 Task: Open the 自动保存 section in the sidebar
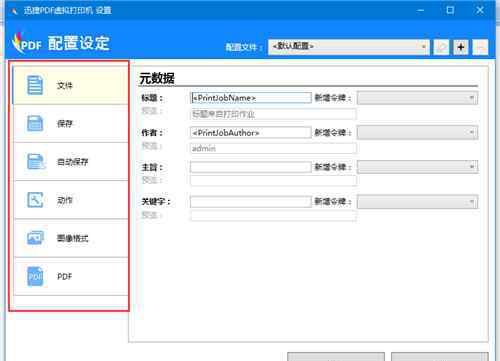[x=70, y=162]
